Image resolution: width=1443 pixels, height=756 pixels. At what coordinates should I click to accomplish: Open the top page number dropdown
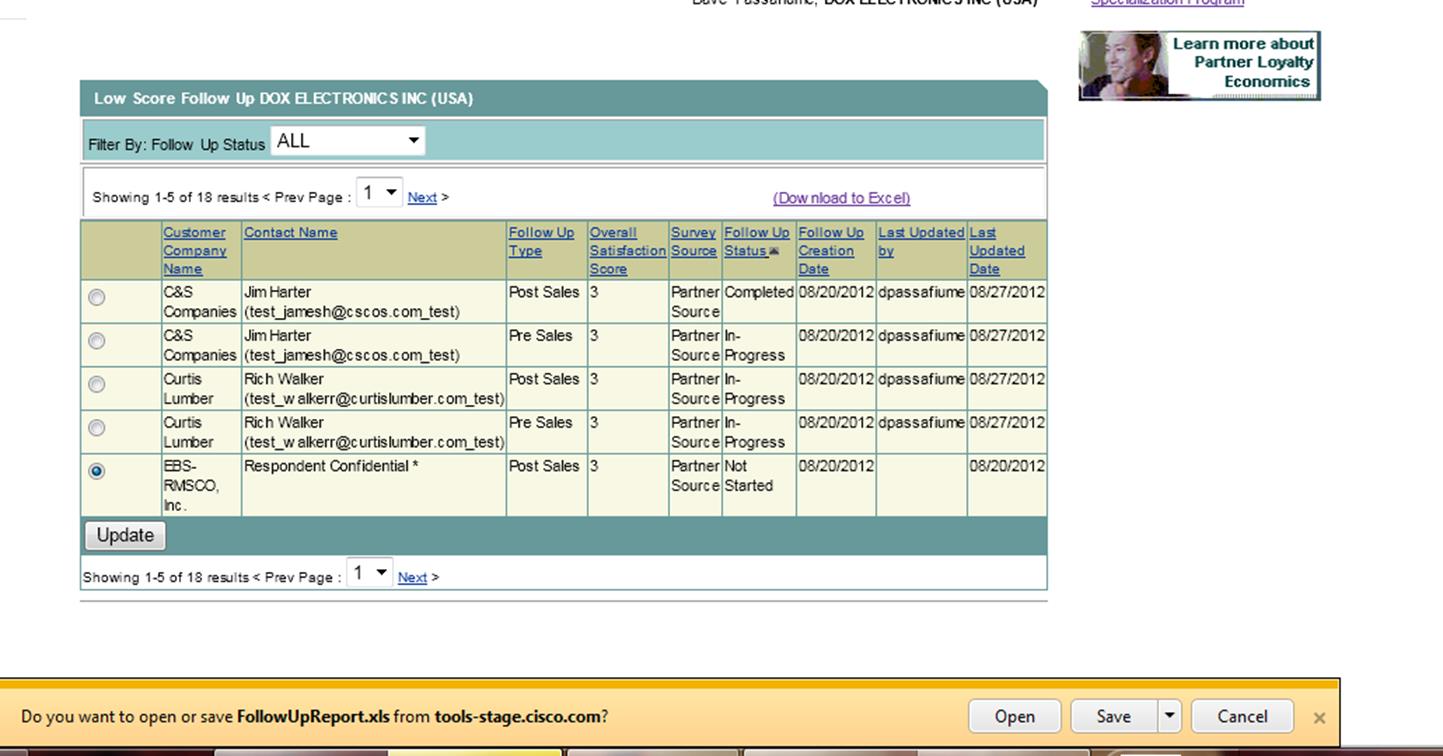click(x=379, y=194)
